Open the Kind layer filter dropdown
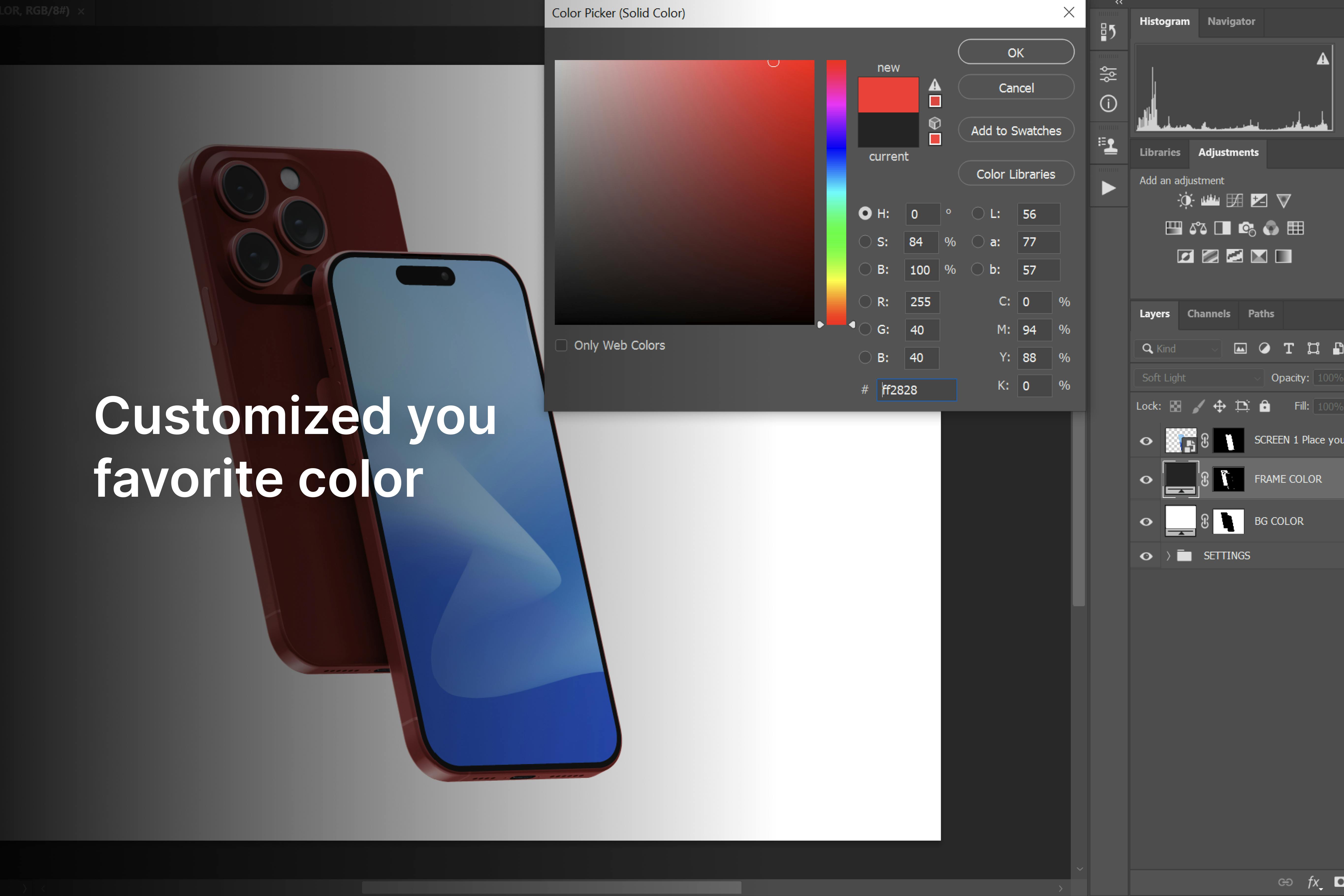1344x896 pixels. 1178,349
